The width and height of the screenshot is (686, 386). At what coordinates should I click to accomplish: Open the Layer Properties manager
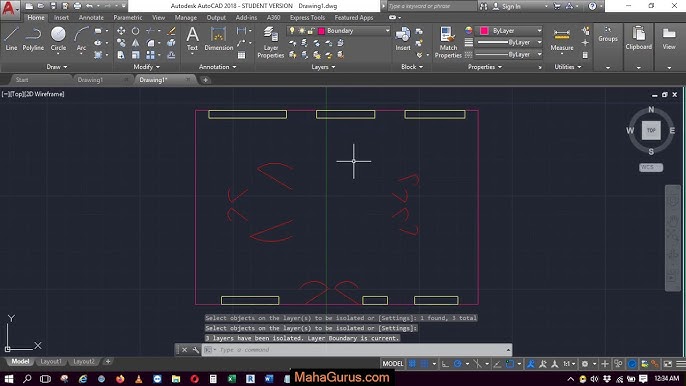(x=270, y=42)
